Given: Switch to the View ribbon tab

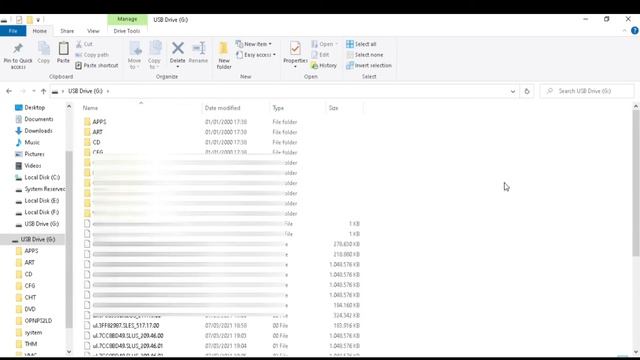Looking at the screenshot, I should coord(93,31).
